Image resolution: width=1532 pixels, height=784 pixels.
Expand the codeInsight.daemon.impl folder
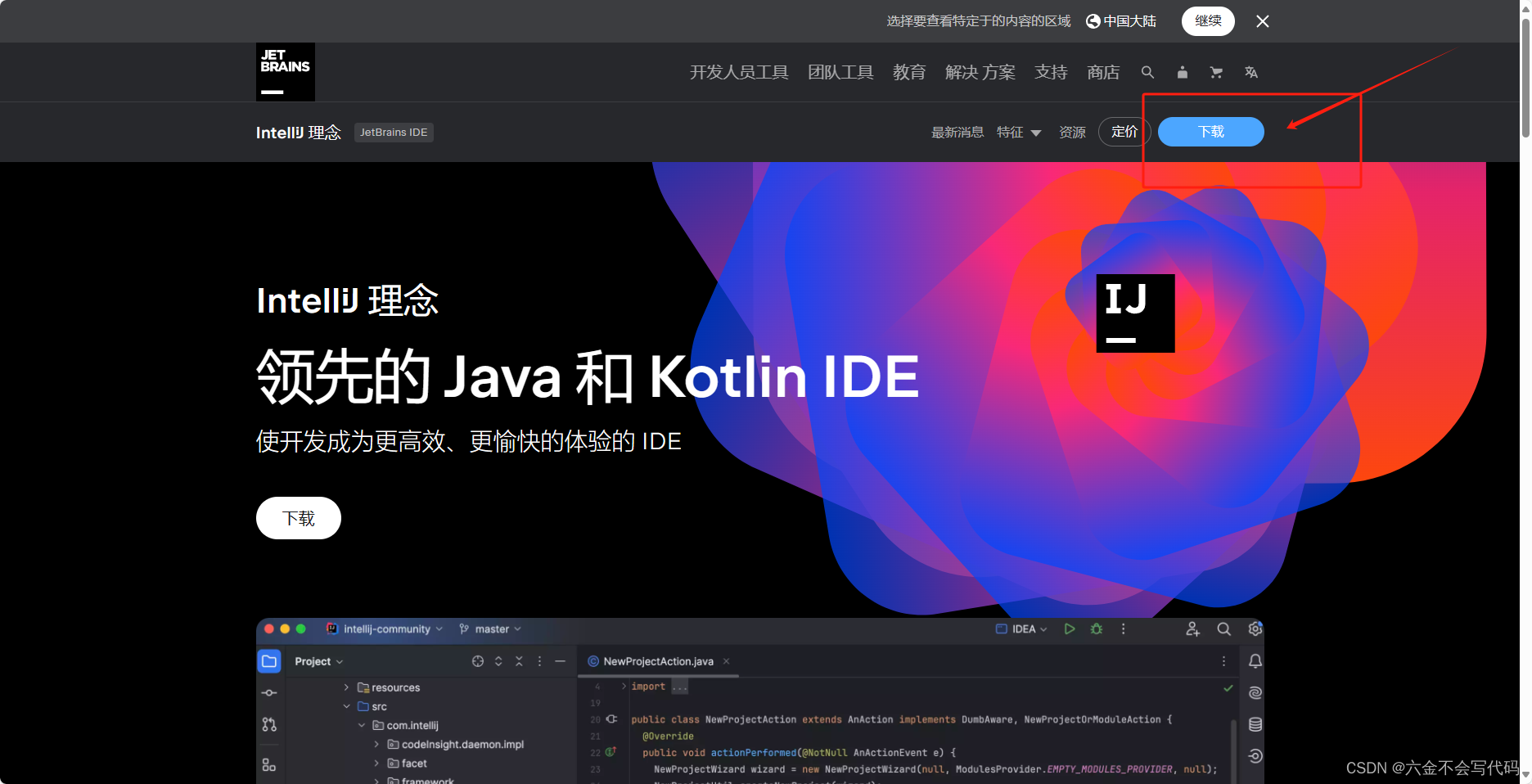(x=376, y=744)
